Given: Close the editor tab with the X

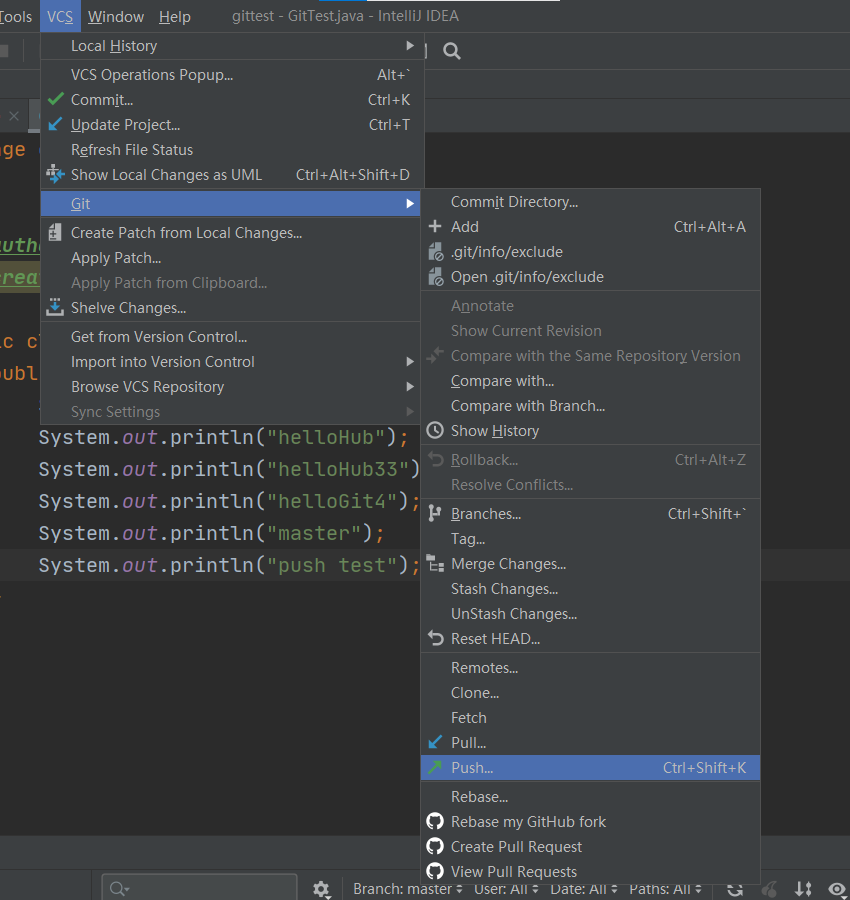Looking at the screenshot, I should click(14, 116).
